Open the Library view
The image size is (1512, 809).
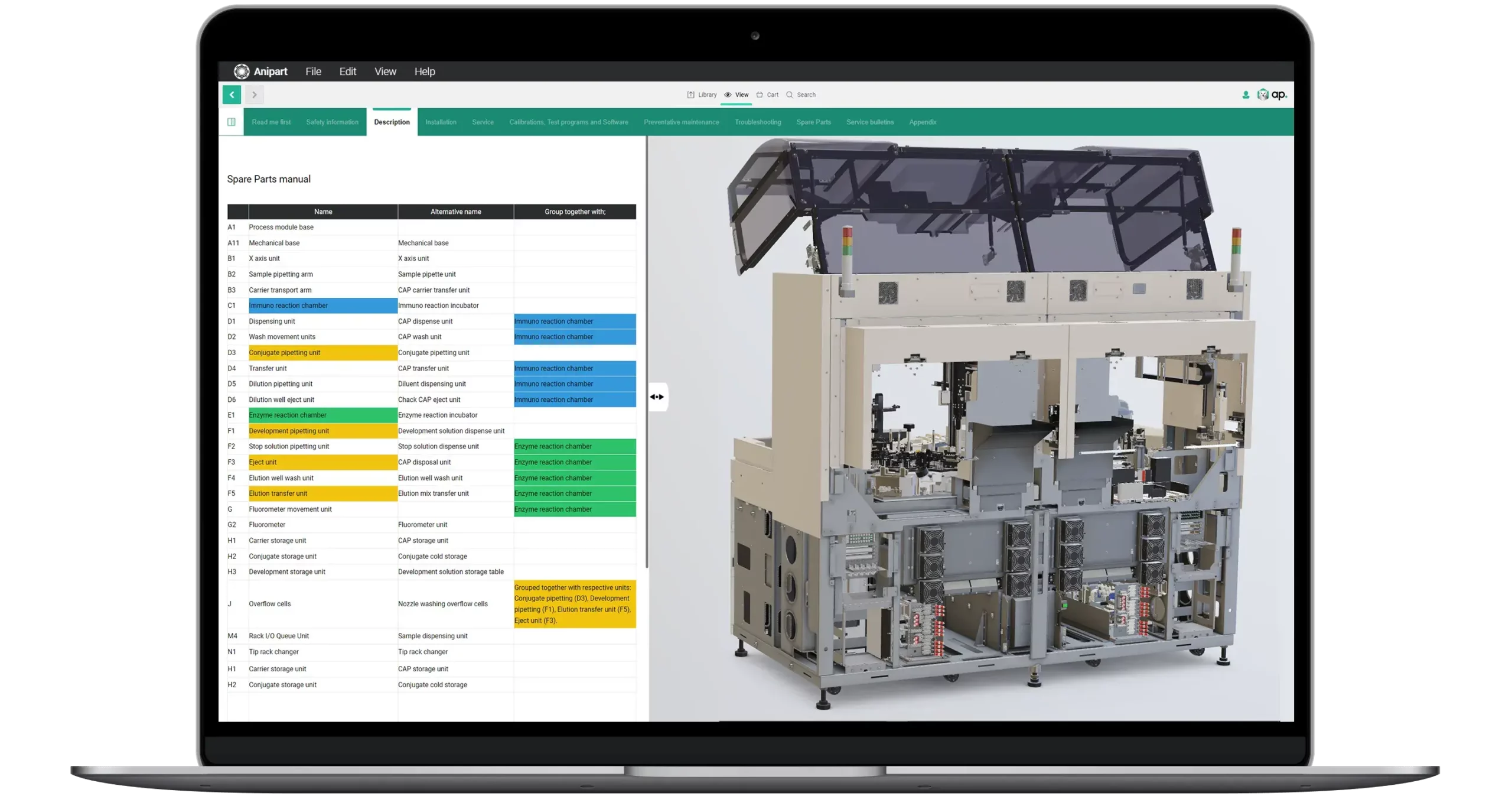point(702,95)
